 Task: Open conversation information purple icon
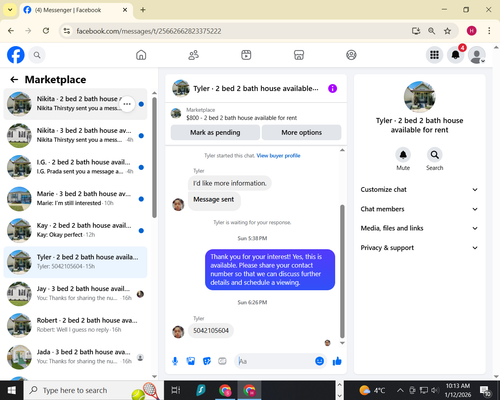332,89
